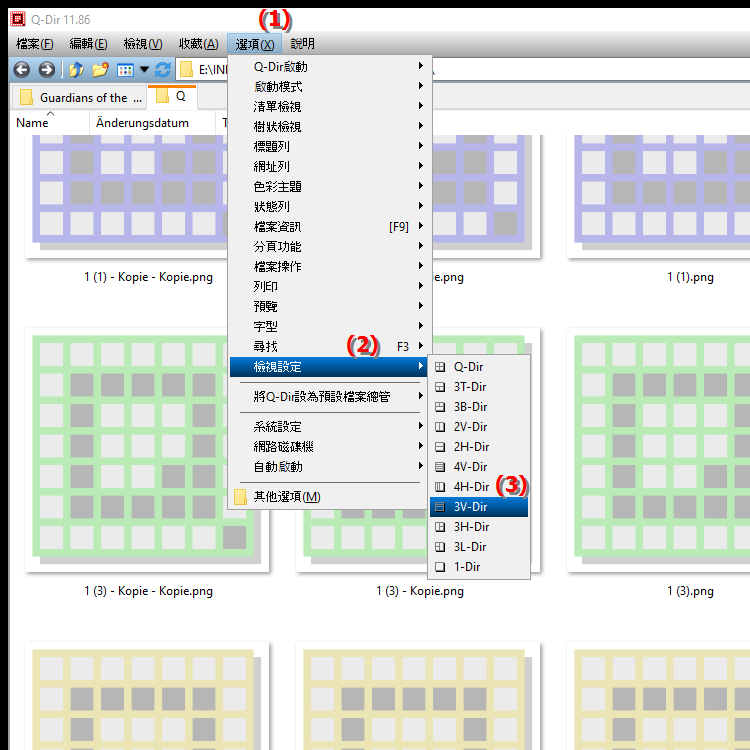Click file name 1 (3) - Kopie.png
The width and height of the screenshot is (750, 750).
point(420,591)
